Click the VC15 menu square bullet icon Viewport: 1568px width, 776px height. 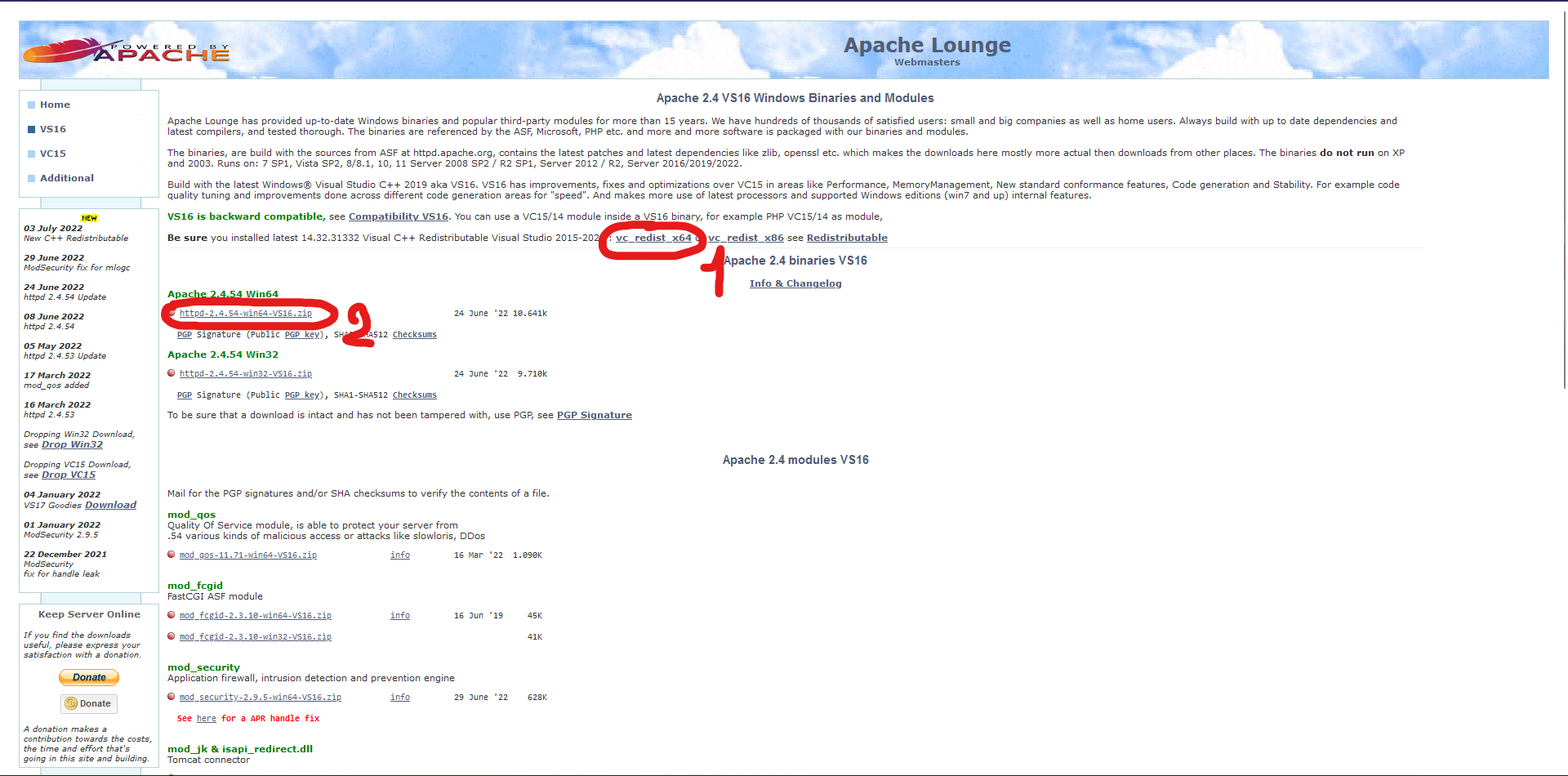pyautogui.click(x=31, y=154)
